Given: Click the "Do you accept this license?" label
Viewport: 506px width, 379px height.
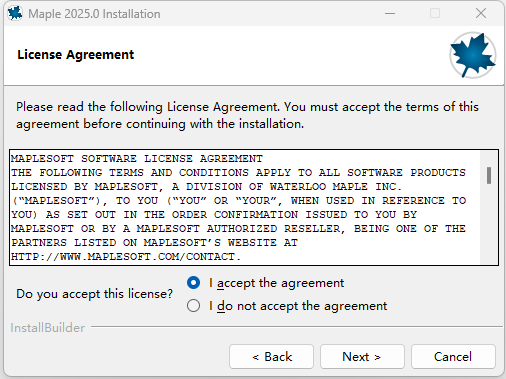Looking at the screenshot, I should (95, 294).
